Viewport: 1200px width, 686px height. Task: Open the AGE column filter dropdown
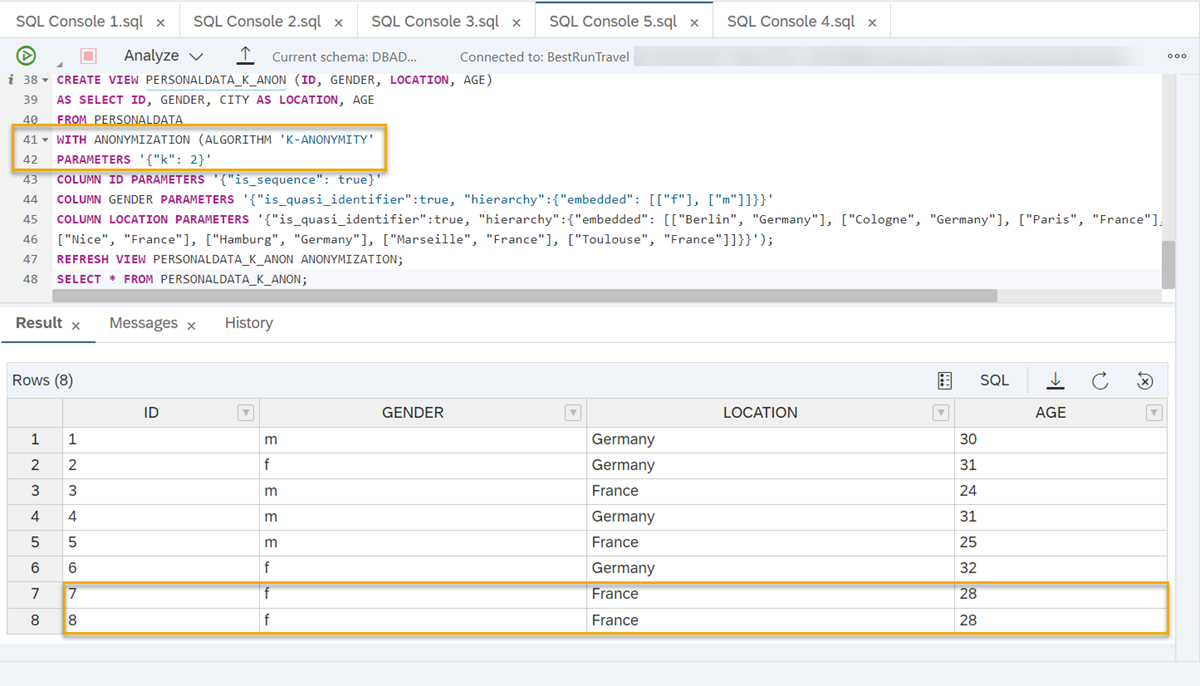(1154, 413)
